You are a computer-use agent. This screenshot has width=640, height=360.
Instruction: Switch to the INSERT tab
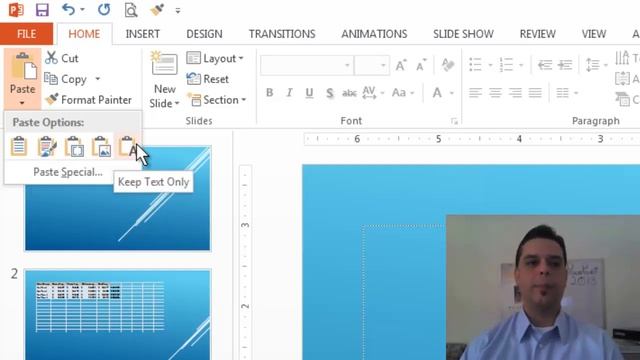click(x=142, y=34)
